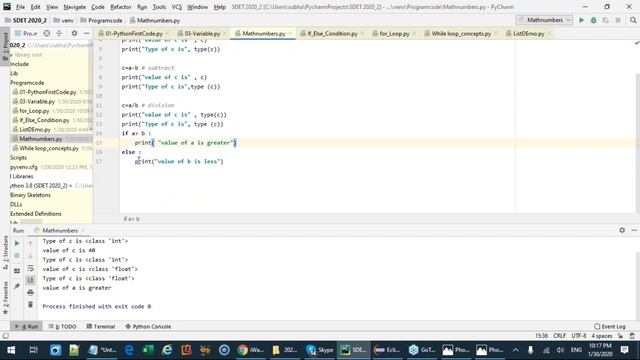
Task: Select pyvenv.cfg in the project tree
Action: click(x=24, y=167)
